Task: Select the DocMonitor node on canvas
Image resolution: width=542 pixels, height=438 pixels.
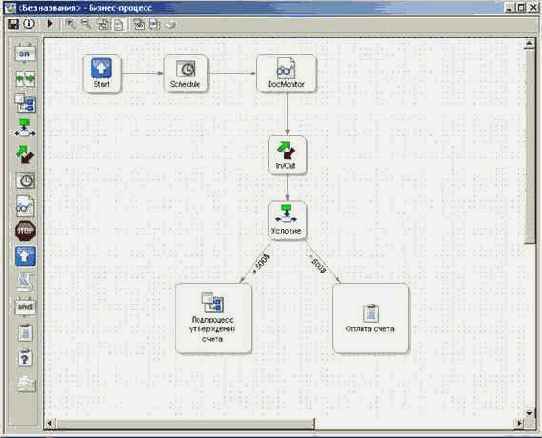Action: click(x=286, y=74)
